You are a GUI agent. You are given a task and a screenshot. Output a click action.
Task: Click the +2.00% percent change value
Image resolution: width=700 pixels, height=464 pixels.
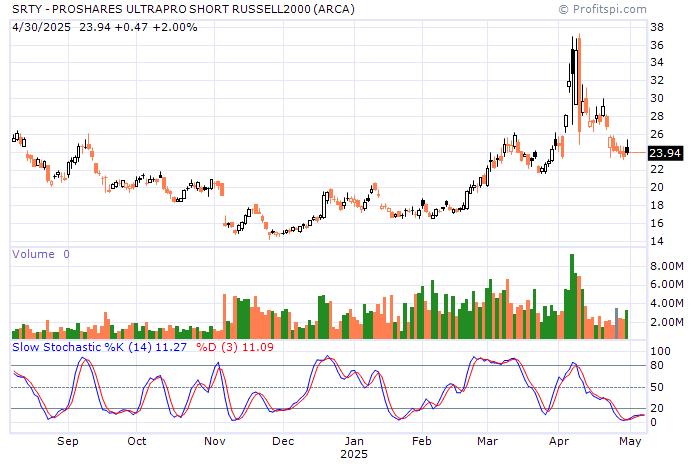pyautogui.click(x=175, y=27)
